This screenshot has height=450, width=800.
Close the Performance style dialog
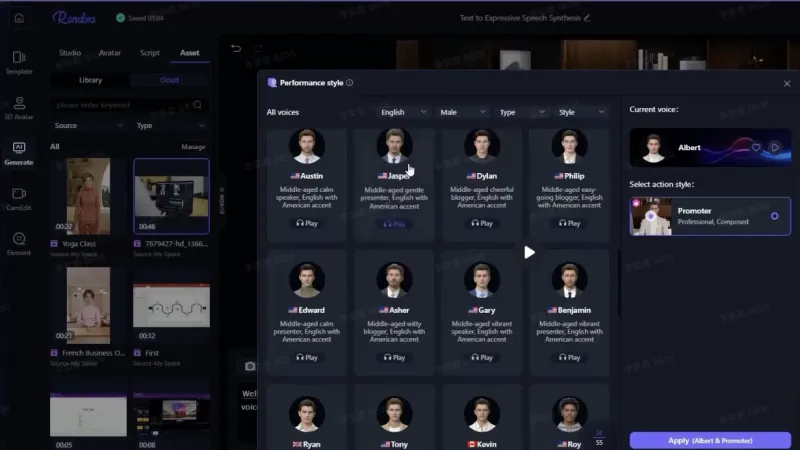tap(787, 83)
